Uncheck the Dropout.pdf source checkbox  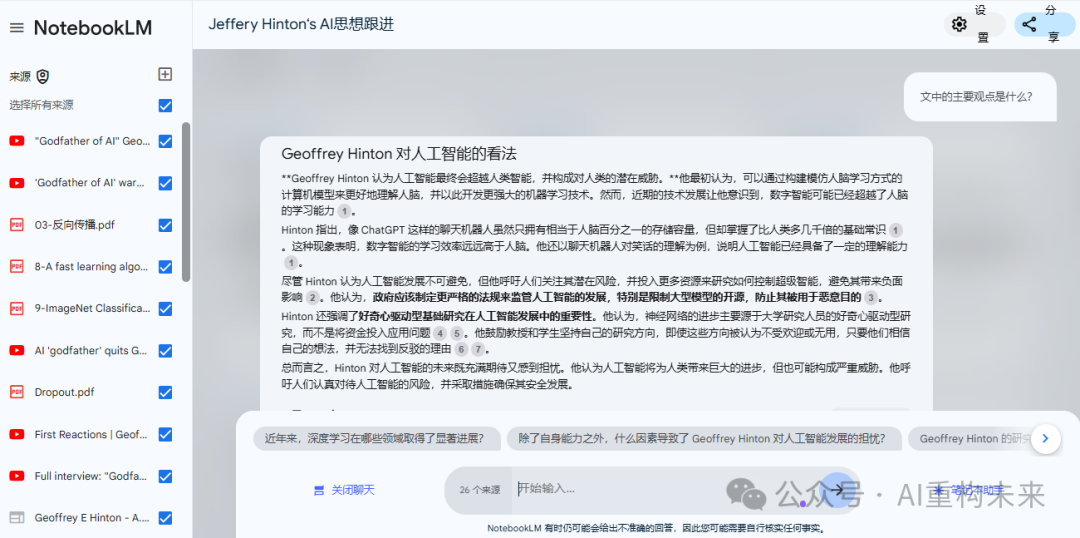pos(165,393)
